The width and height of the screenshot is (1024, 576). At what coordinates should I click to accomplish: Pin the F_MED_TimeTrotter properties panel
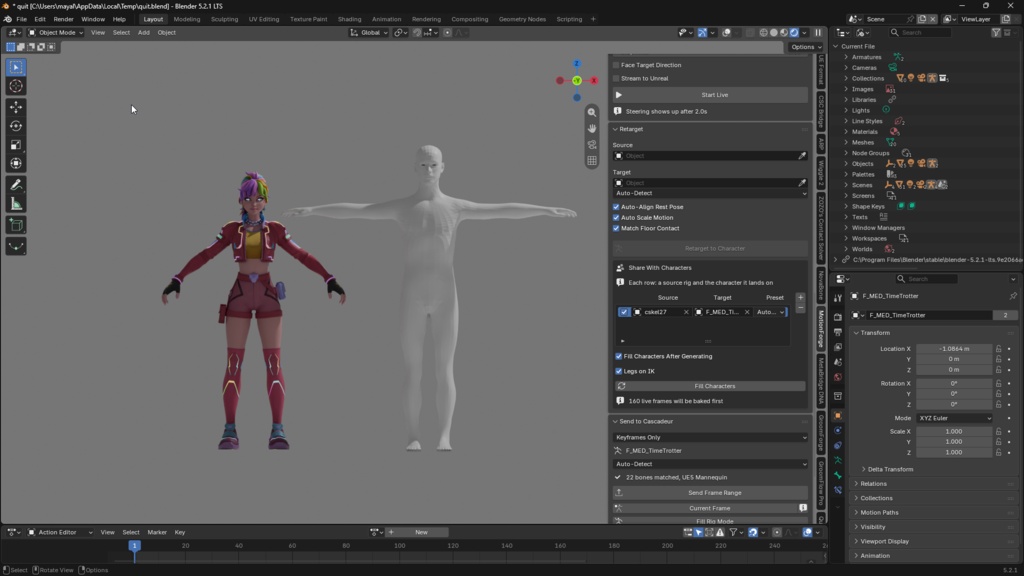[x=1013, y=296]
